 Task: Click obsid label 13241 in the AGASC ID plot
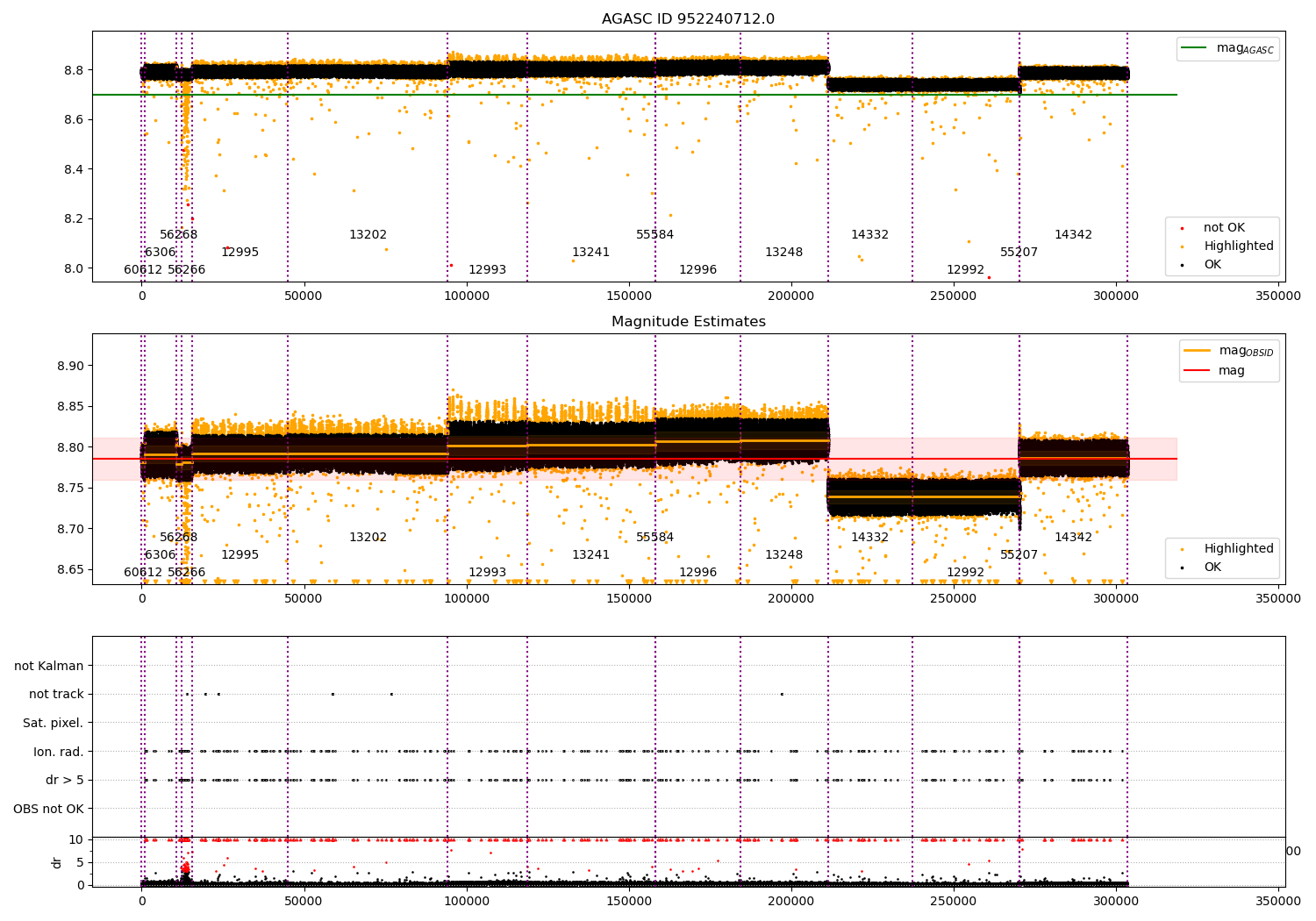point(591,253)
